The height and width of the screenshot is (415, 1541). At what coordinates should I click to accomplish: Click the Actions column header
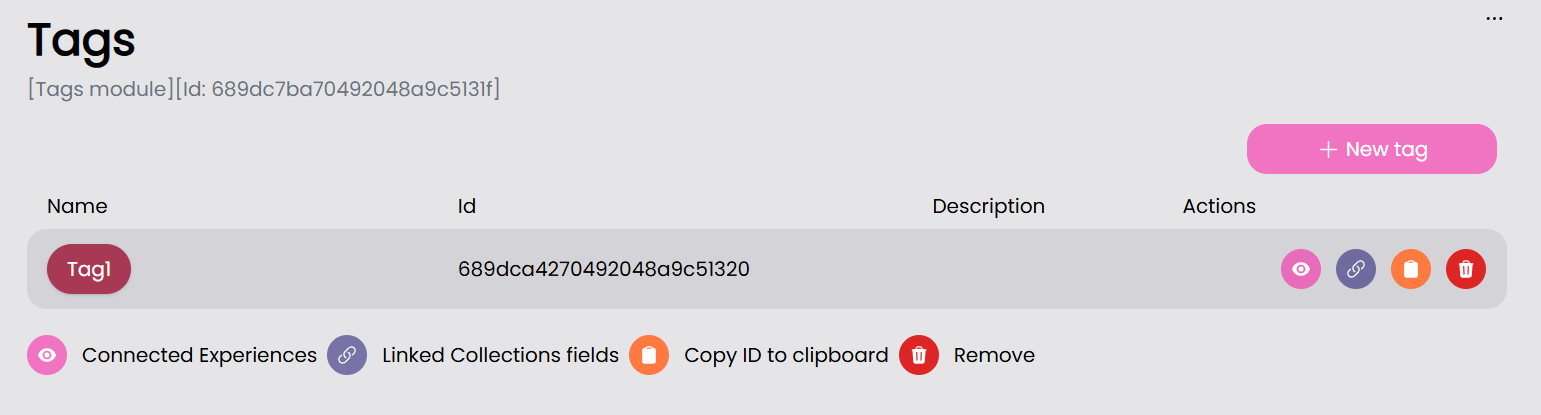[x=1219, y=206]
